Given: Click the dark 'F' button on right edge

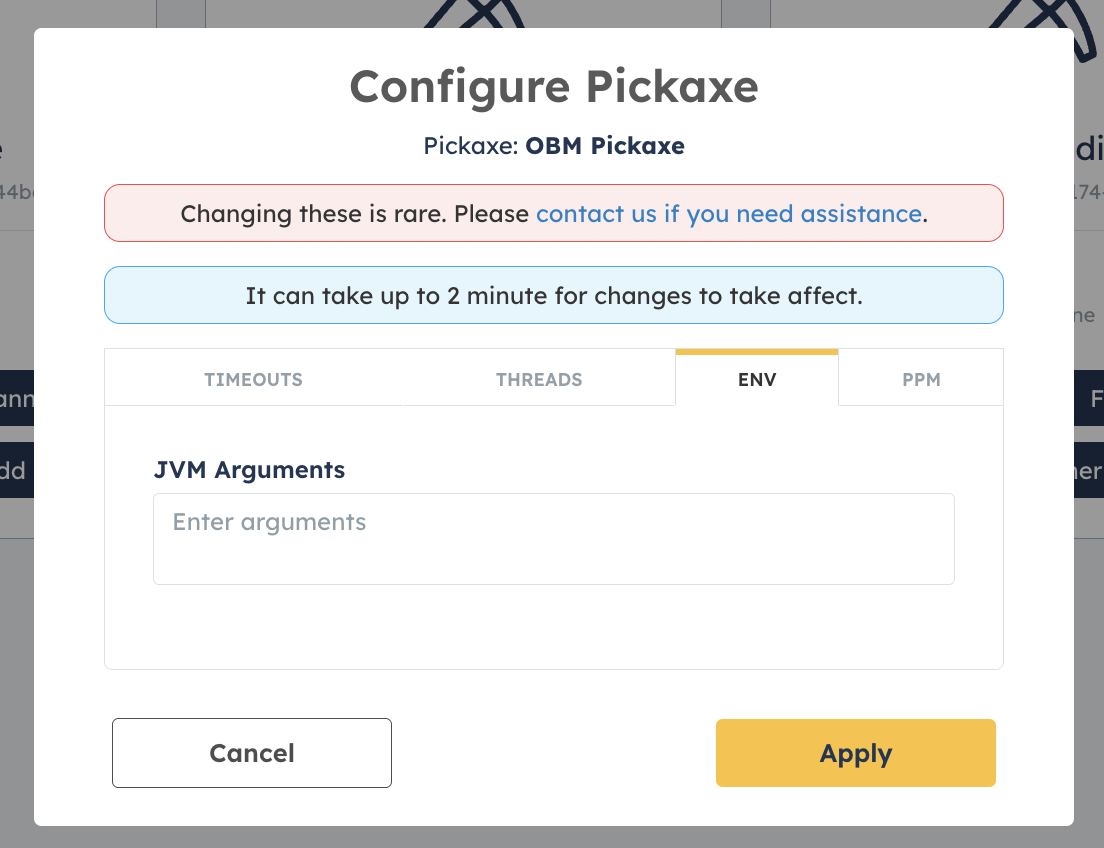Looking at the screenshot, I should 1095,398.
